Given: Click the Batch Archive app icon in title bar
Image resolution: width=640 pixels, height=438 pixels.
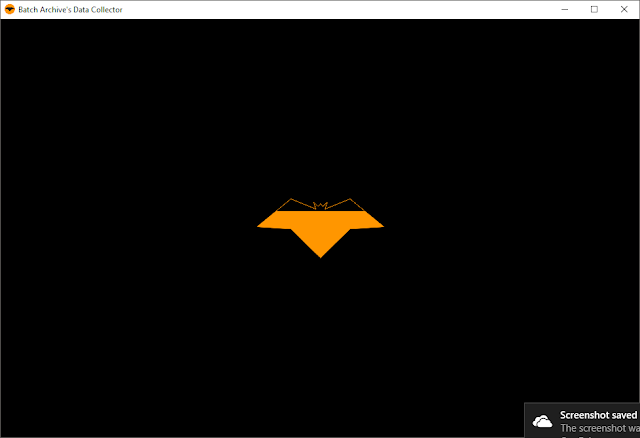Looking at the screenshot, I should click(x=9, y=9).
